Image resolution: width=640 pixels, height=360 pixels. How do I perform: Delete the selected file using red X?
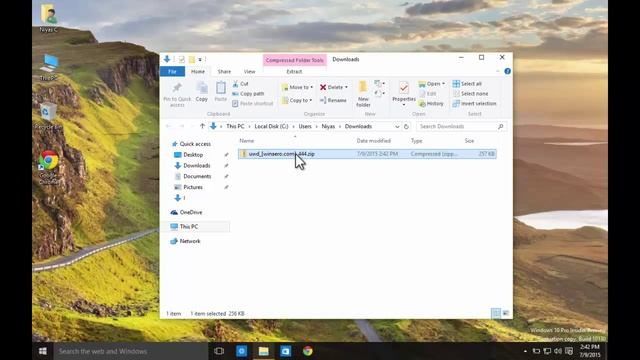coord(323,87)
